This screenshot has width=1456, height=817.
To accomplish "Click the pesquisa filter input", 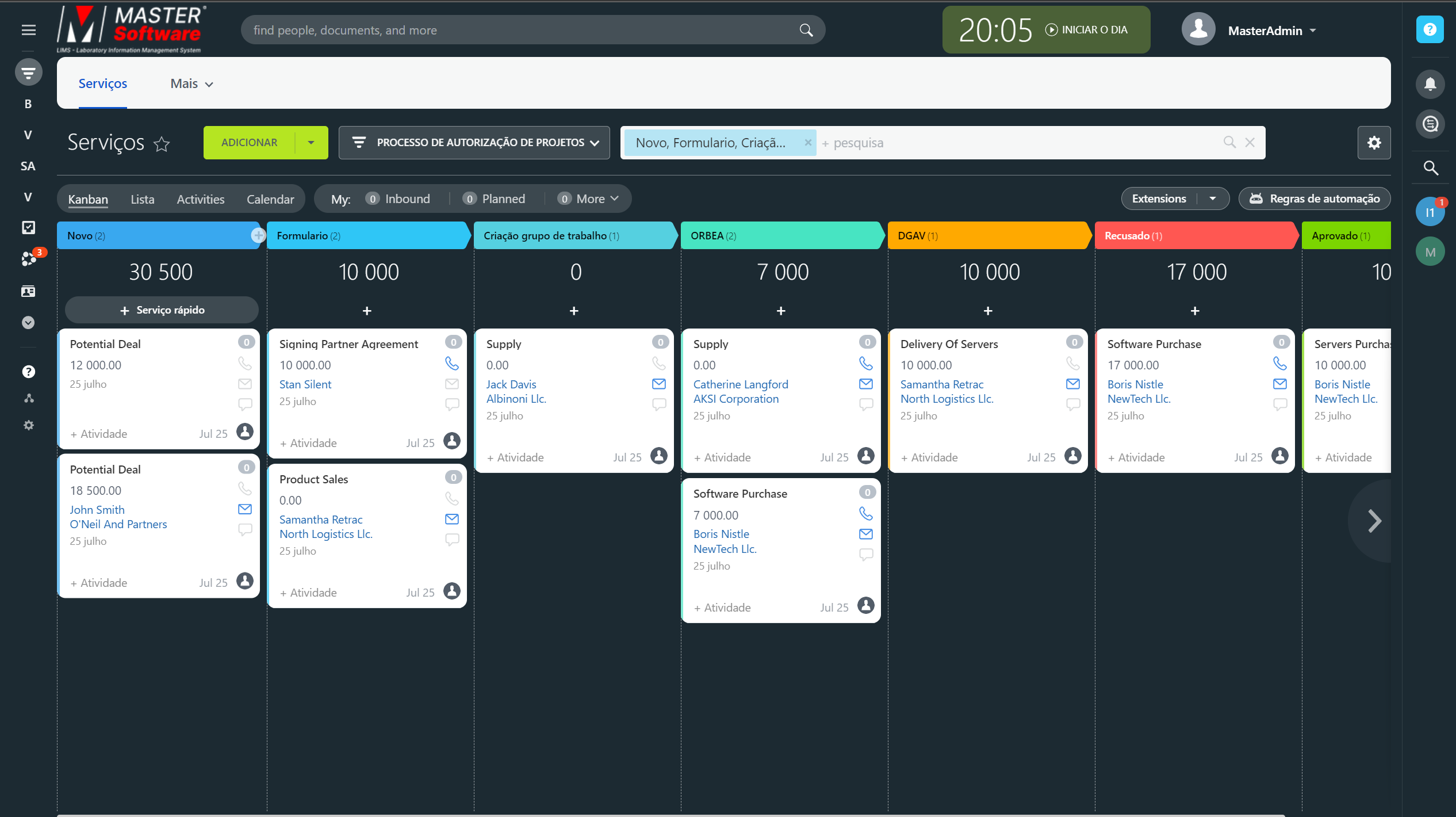I will 1018,143.
